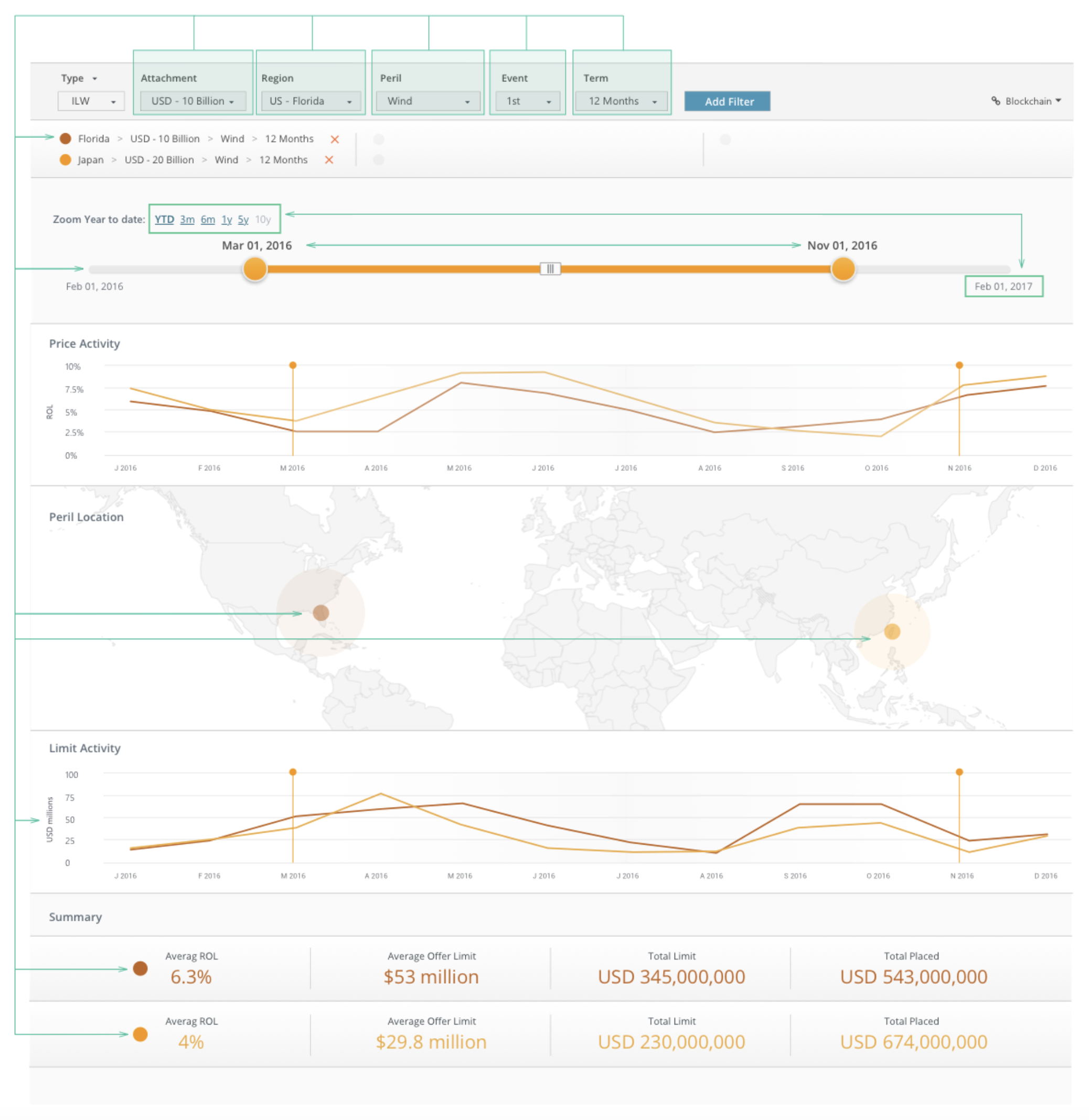Click the Florida brown legend dot

click(x=65, y=139)
